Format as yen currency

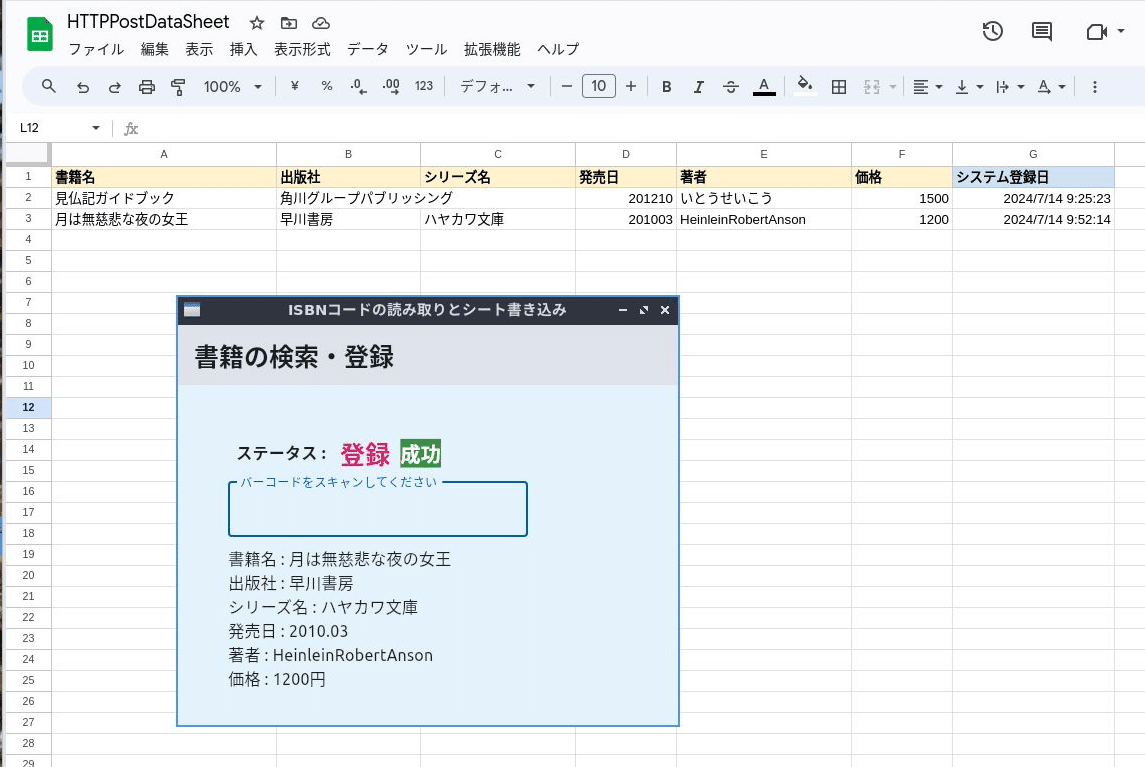click(x=294, y=86)
